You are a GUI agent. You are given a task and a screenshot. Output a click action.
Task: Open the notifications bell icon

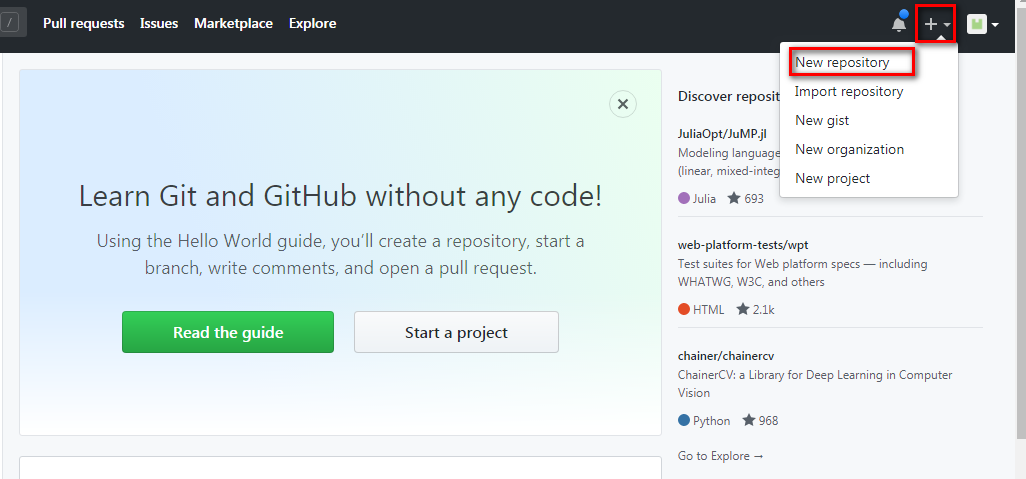click(900, 24)
